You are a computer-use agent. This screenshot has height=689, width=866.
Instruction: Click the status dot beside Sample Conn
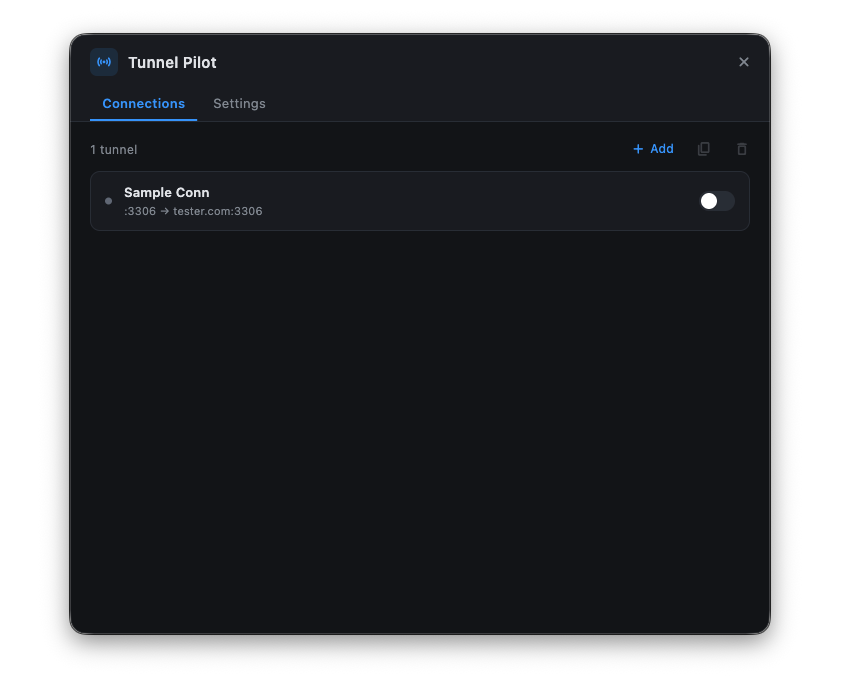[x=108, y=201]
